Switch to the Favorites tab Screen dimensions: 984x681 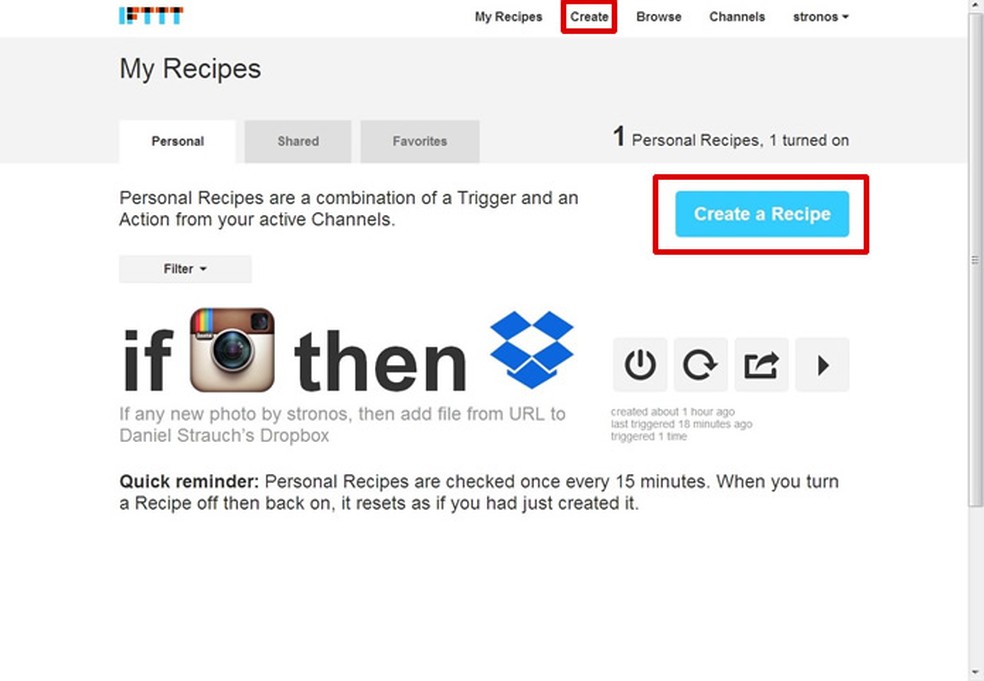click(x=420, y=141)
